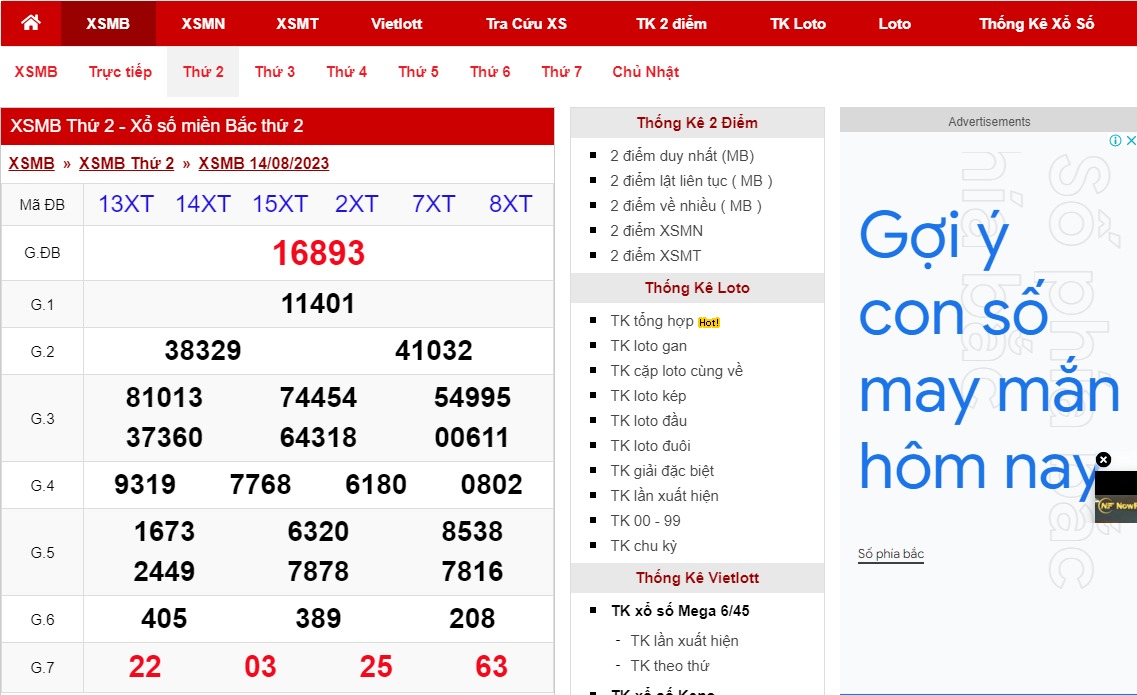Viewport: 1137px width, 695px height.
Task: Click the XSMB Thứ 2 breadcrumb link
Action: tap(127, 164)
